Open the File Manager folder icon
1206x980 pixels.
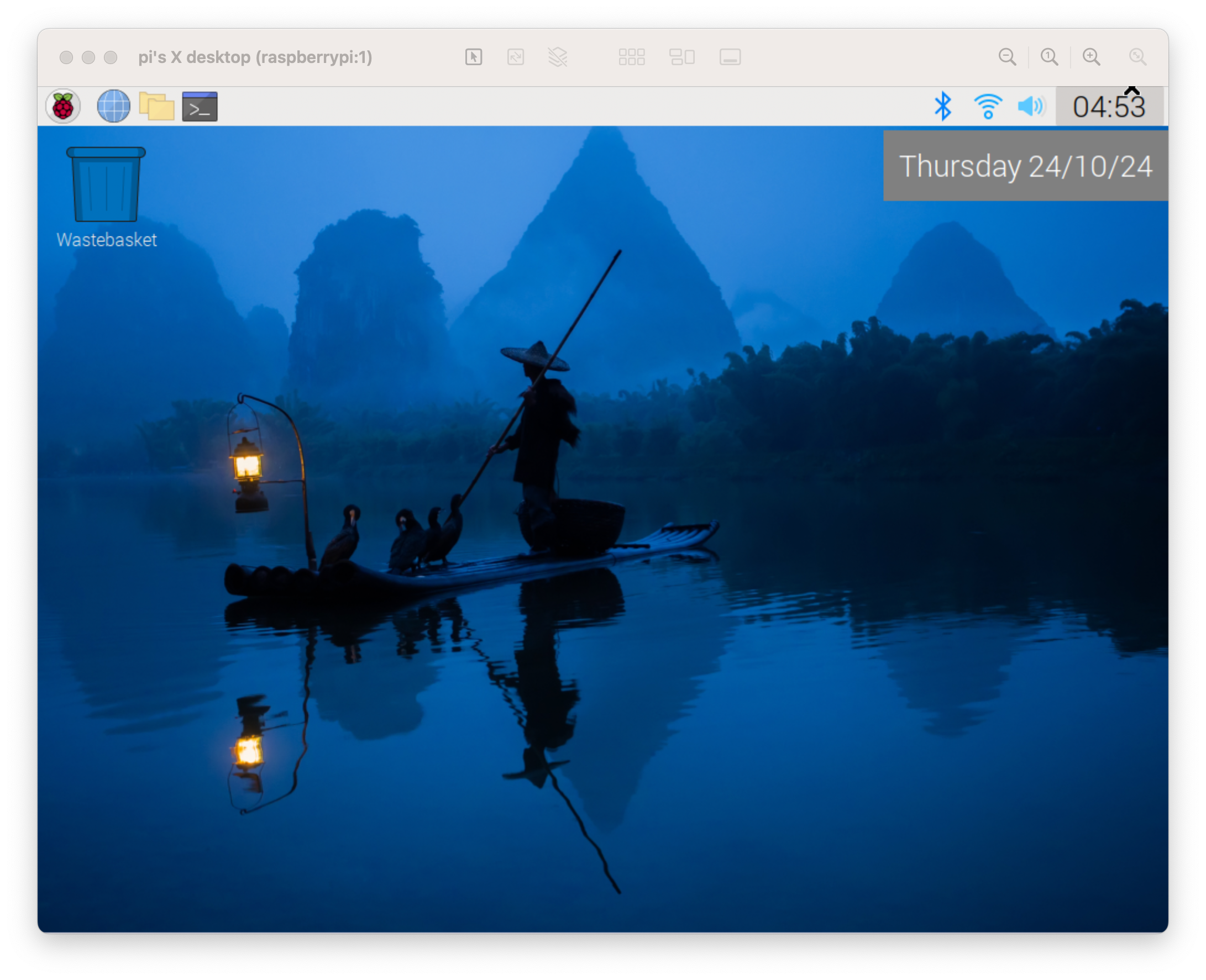[x=156, y=106]
